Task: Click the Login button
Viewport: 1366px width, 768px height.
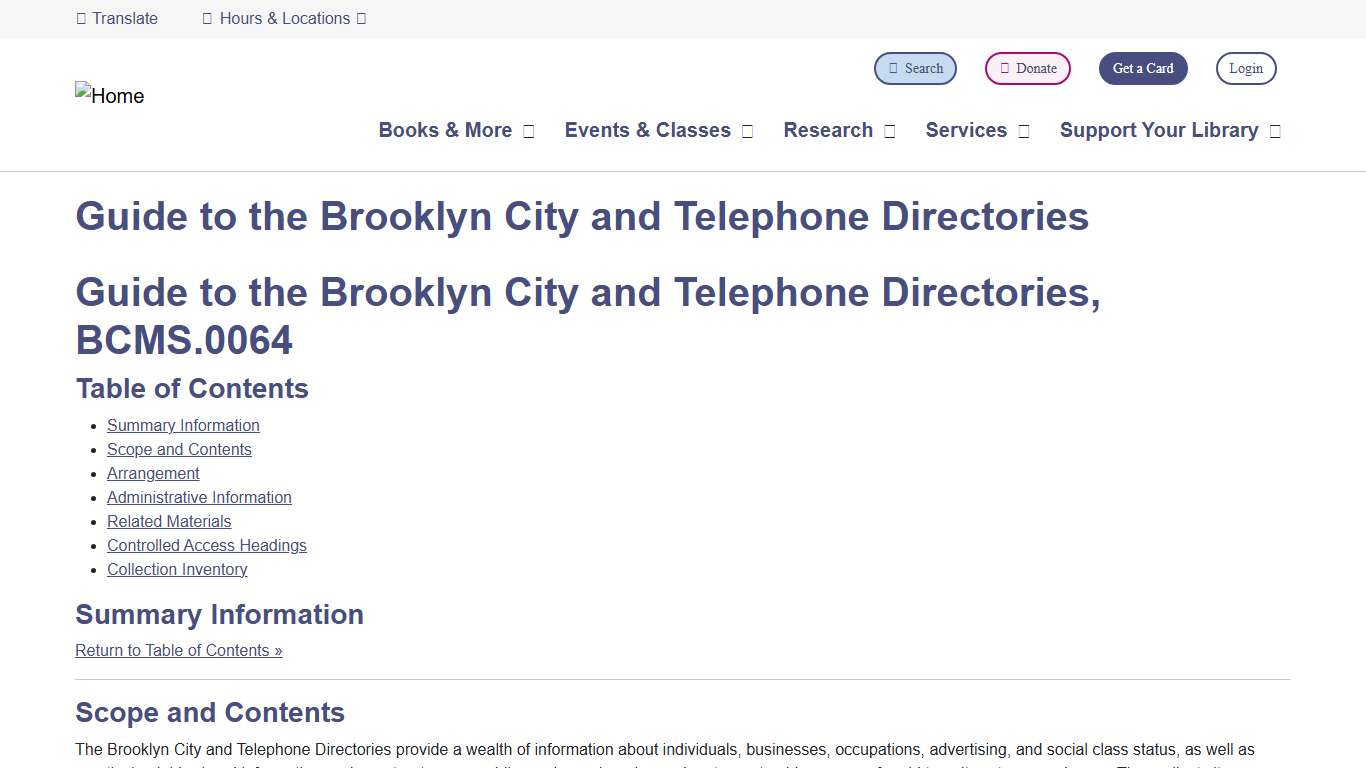Action: point(1246,68)
